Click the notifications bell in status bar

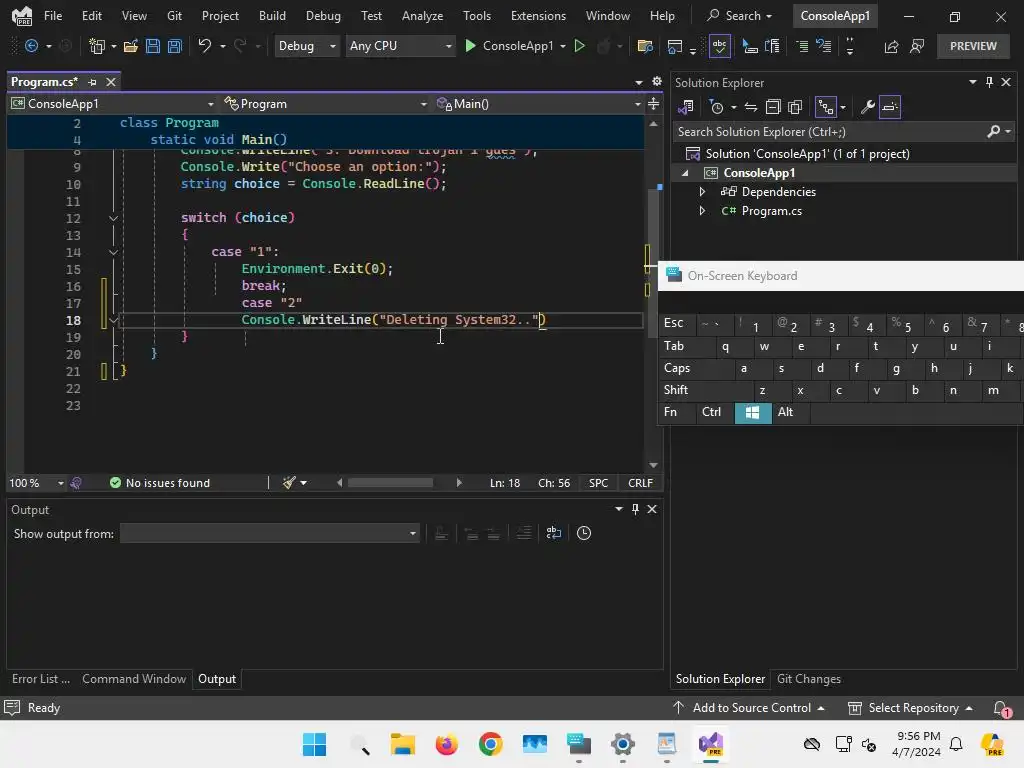click(x=1001, y=708)
